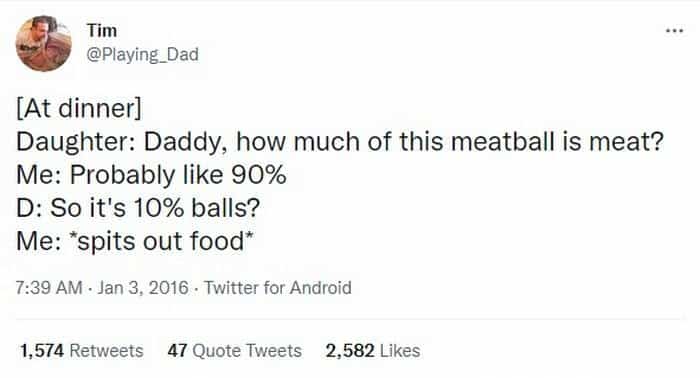
Task: Open the Quote Tweets label
Action: pyautogui.click(x=247, y=351)
